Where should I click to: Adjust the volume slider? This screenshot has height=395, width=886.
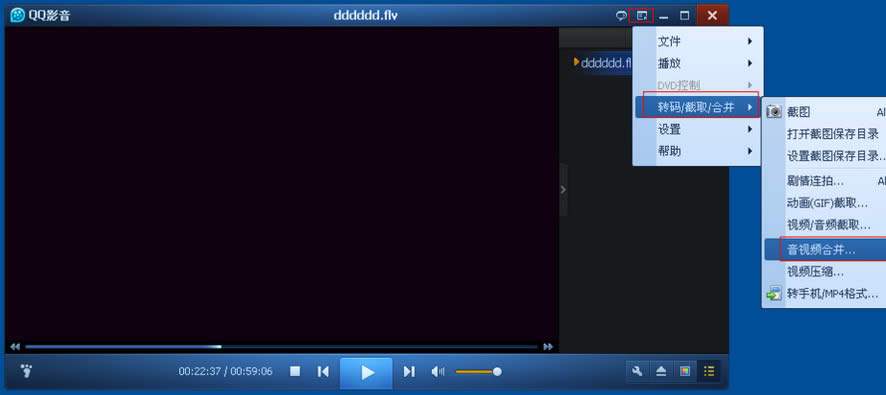(477, 372)
